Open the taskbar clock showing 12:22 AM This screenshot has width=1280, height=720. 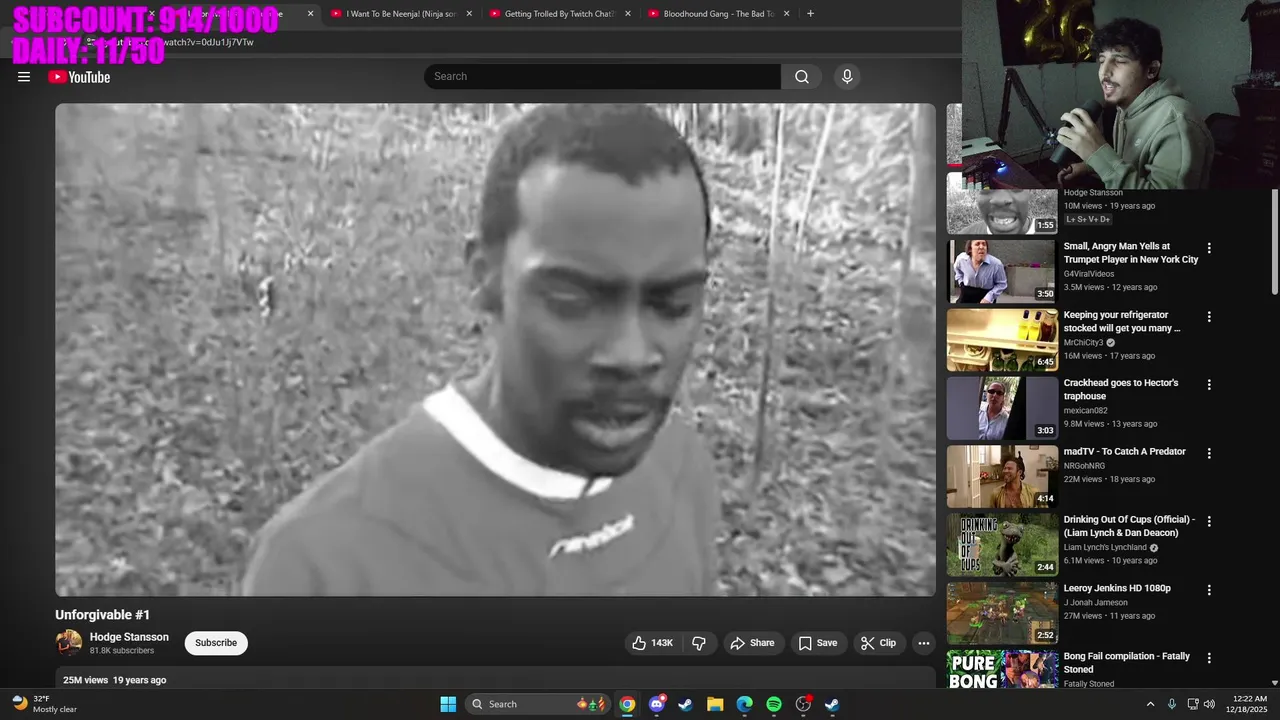(x=1249, y=704)
